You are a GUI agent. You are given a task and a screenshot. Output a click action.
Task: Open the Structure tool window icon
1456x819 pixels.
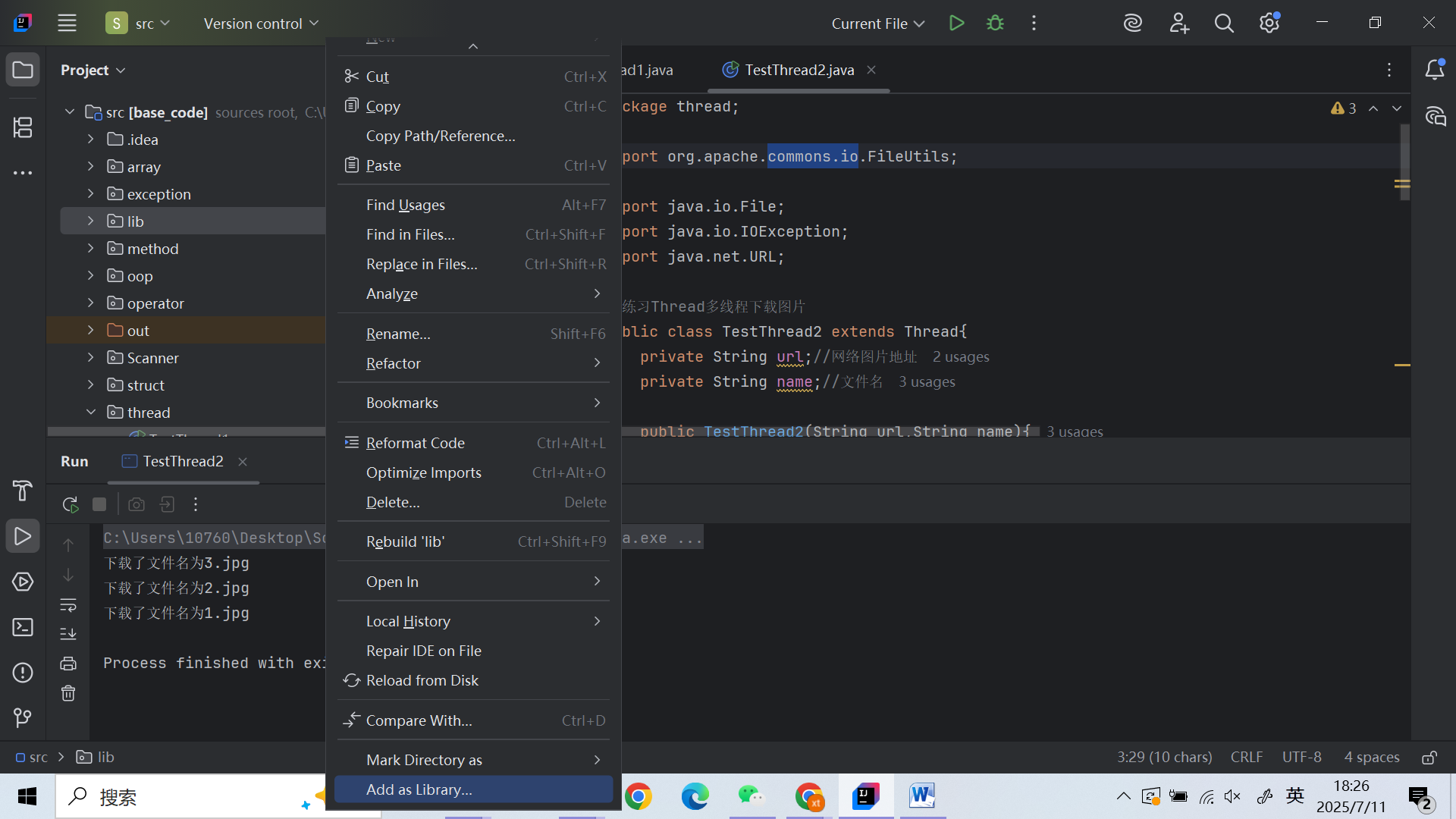(x=23, y=127)
